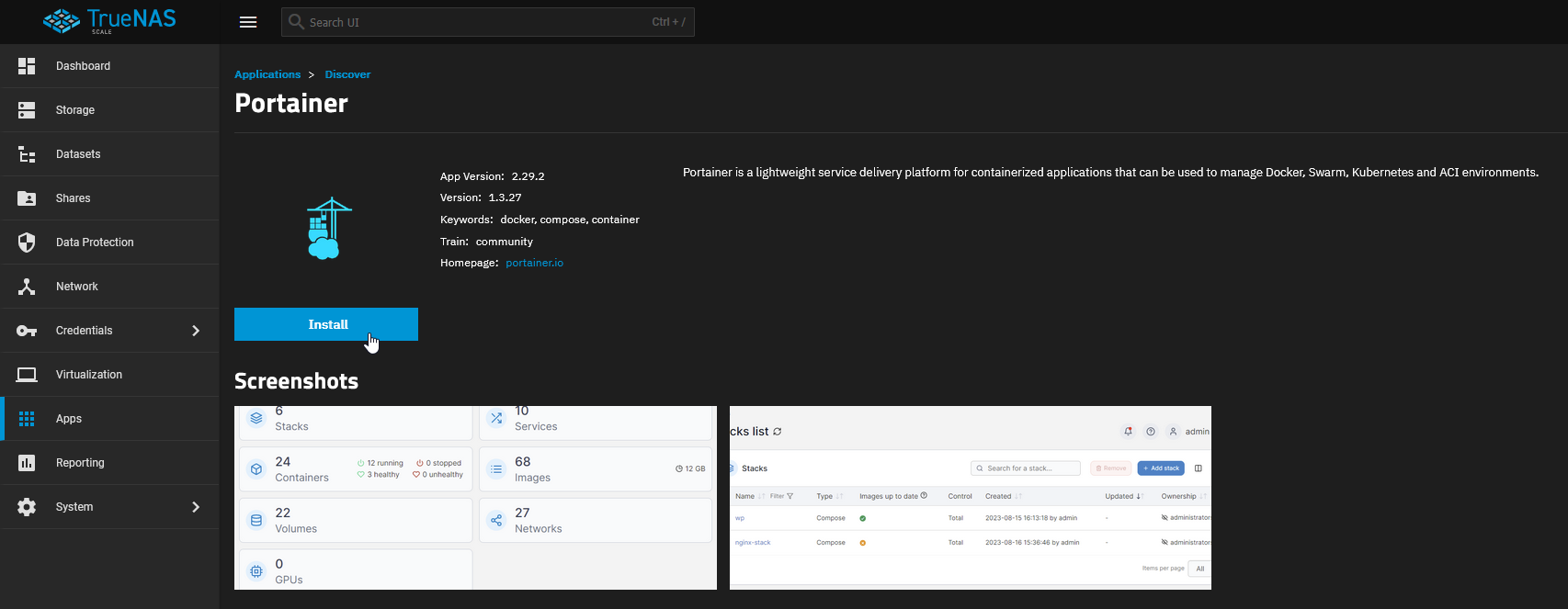Click the Services icon in dashboard screenshot
Viewport: 1568px width, 609px height.
coord(496,418)
